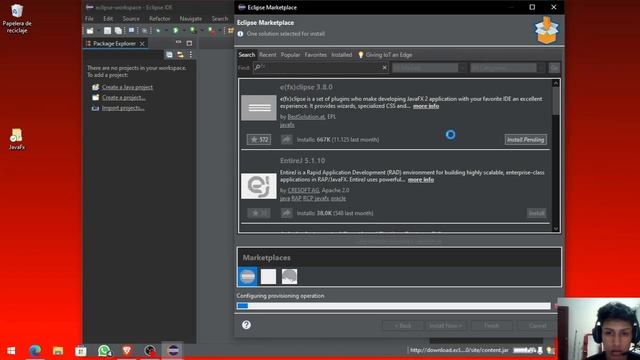Open the Search menu in Eclipse IDE
Image resolution: width=640 pixels, height=360 pixels.
(x=220, y=19)
